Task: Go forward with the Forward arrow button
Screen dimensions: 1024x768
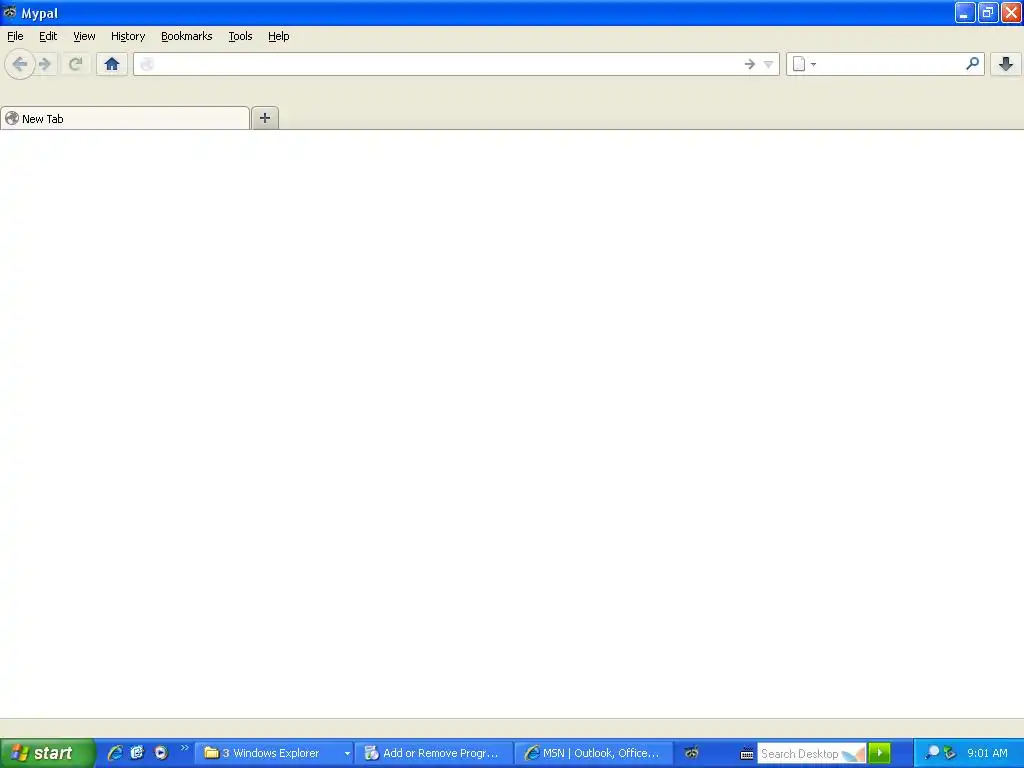Action: click(45, 64)
